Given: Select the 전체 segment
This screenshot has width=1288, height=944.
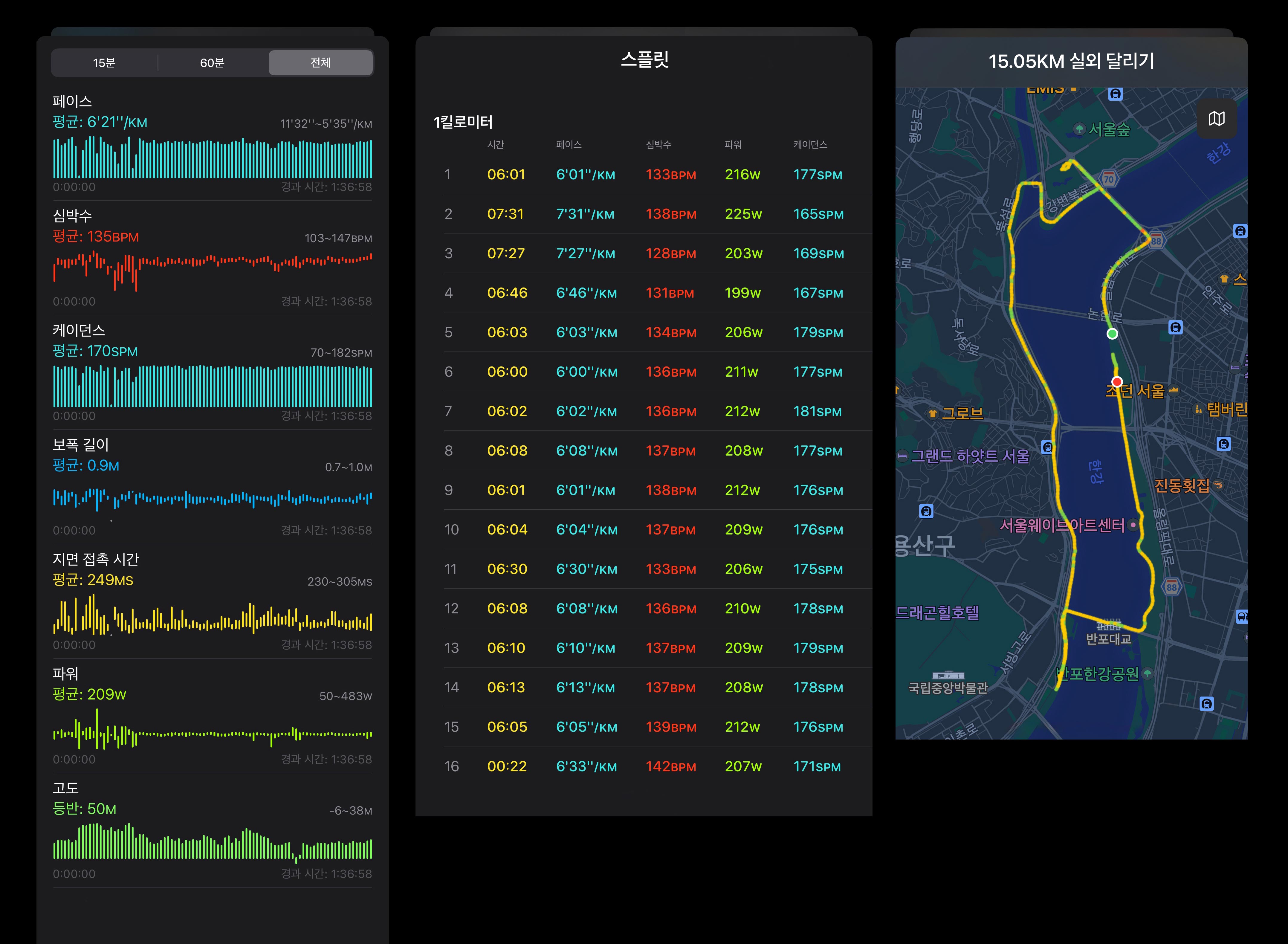Looking at the screenshot, I should pos(320,63).
